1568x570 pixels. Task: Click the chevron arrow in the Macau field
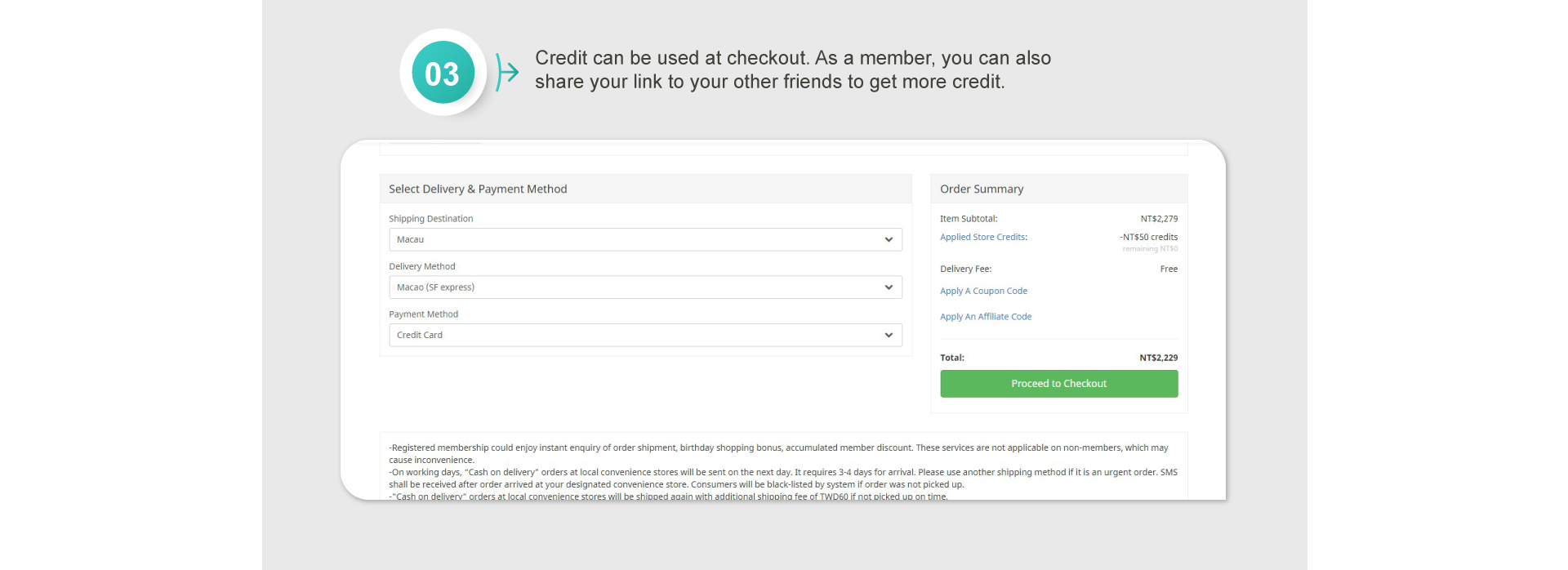pyautogui.click(x=889, y=240)
